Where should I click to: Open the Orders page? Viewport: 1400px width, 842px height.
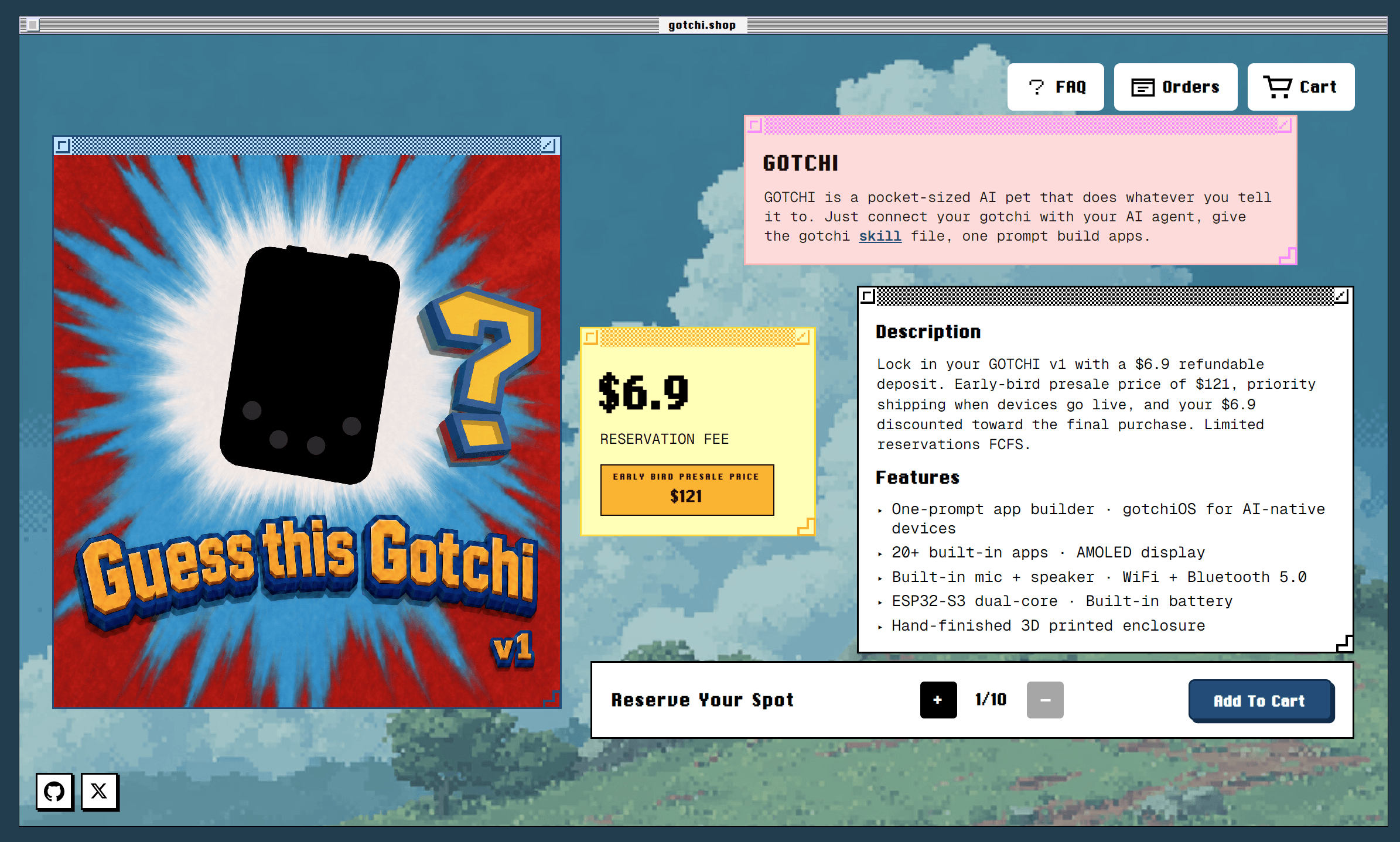[1176, 87]
